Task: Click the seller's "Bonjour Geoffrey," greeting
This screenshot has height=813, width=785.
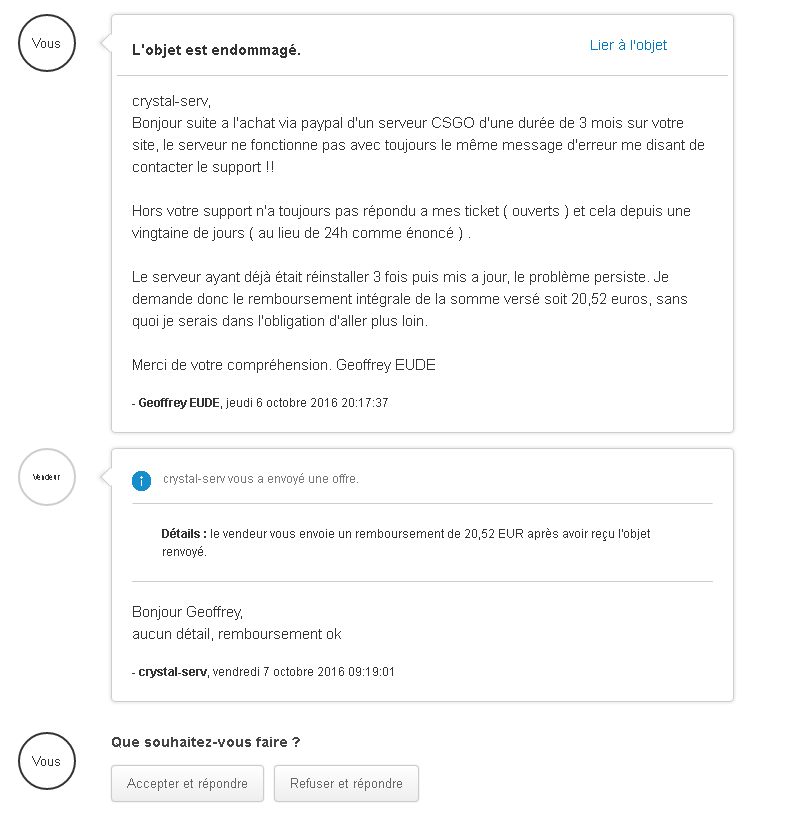Action: pyautogui.click(x=187, y=612)
